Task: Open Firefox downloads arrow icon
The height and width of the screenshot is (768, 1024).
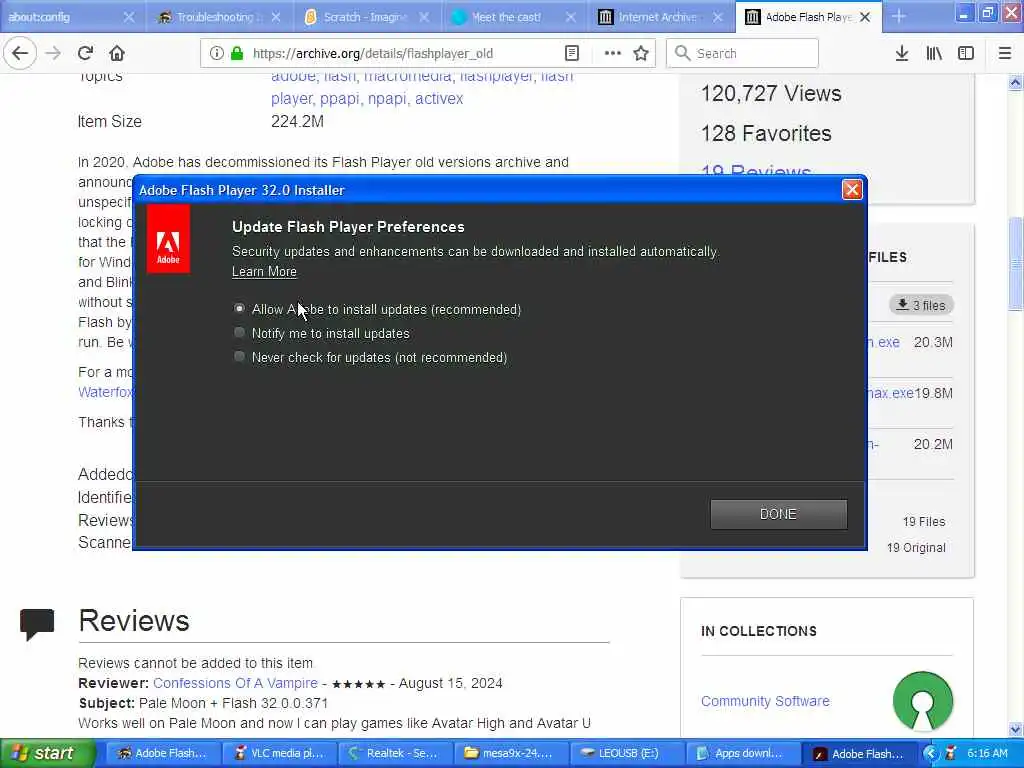Action: point(902,54)
